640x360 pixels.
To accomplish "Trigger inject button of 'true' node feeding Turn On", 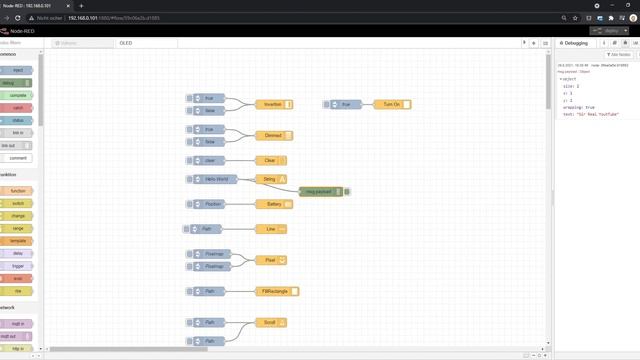I will coord(326,104).
